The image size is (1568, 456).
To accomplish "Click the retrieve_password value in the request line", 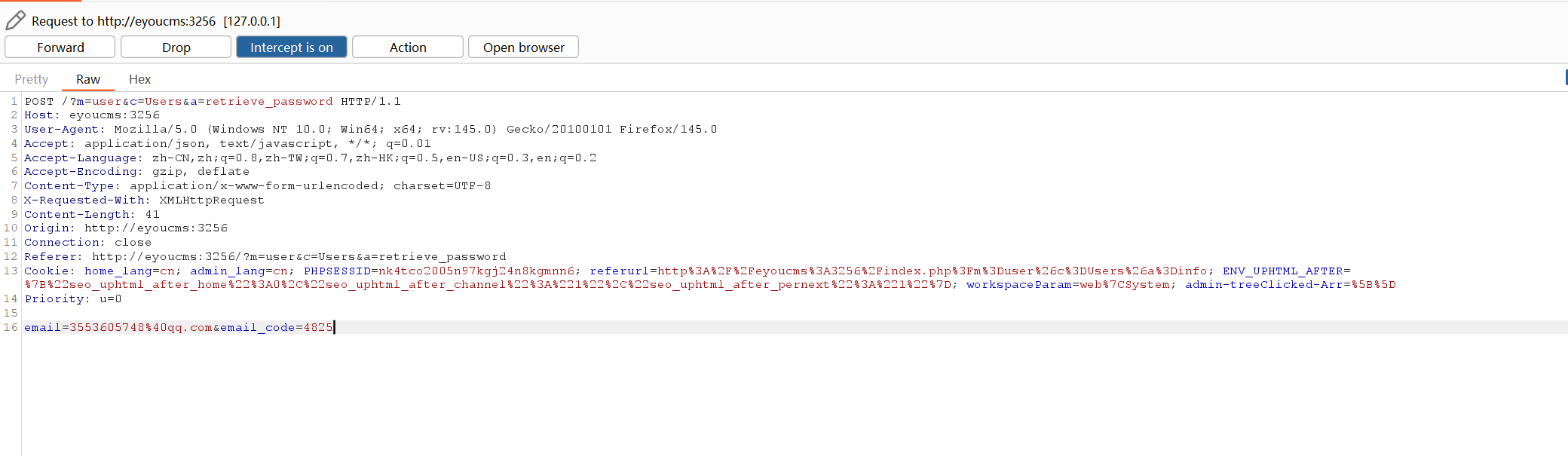I will coord(269,101).
